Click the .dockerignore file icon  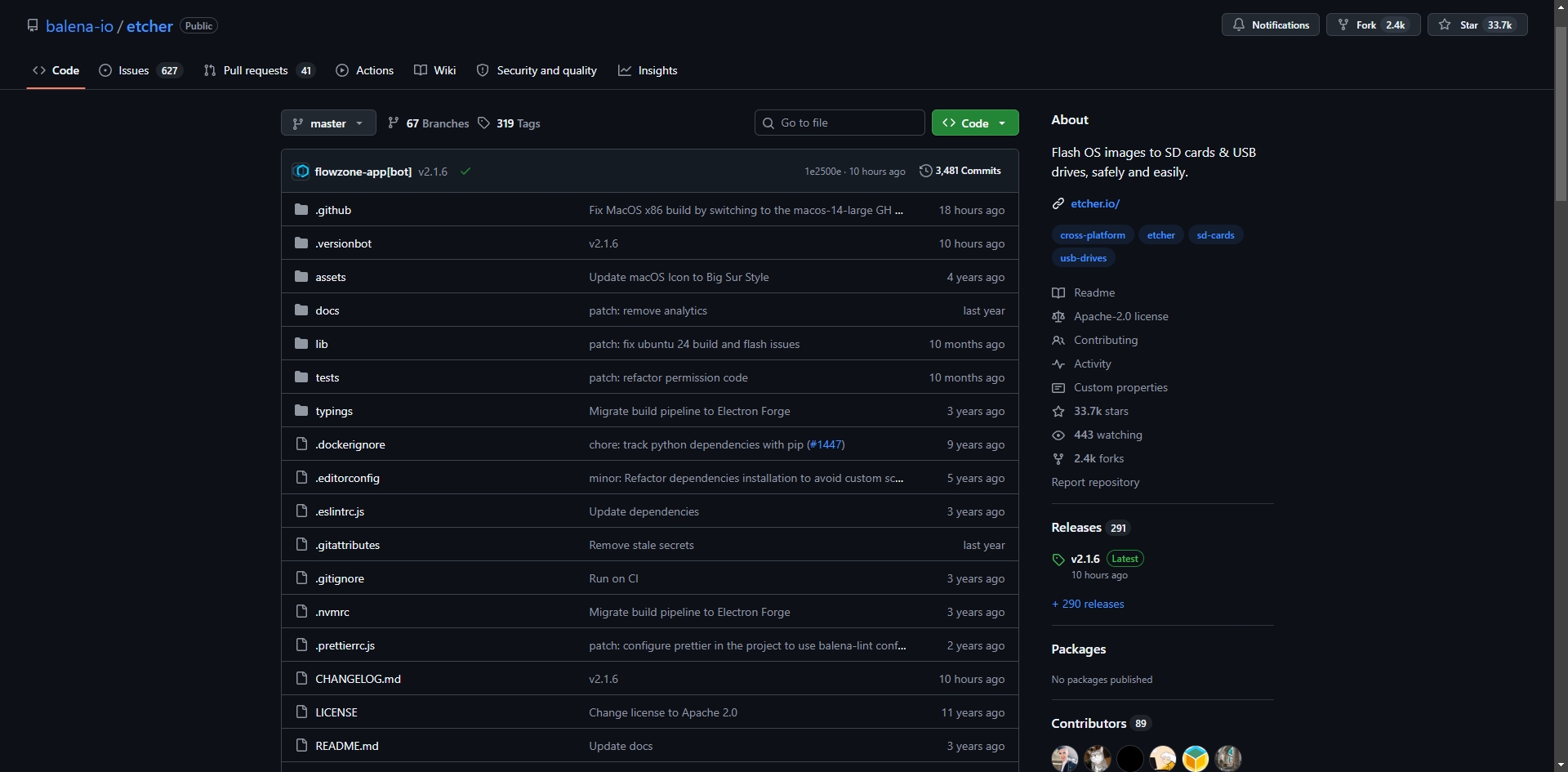[301, 444]
